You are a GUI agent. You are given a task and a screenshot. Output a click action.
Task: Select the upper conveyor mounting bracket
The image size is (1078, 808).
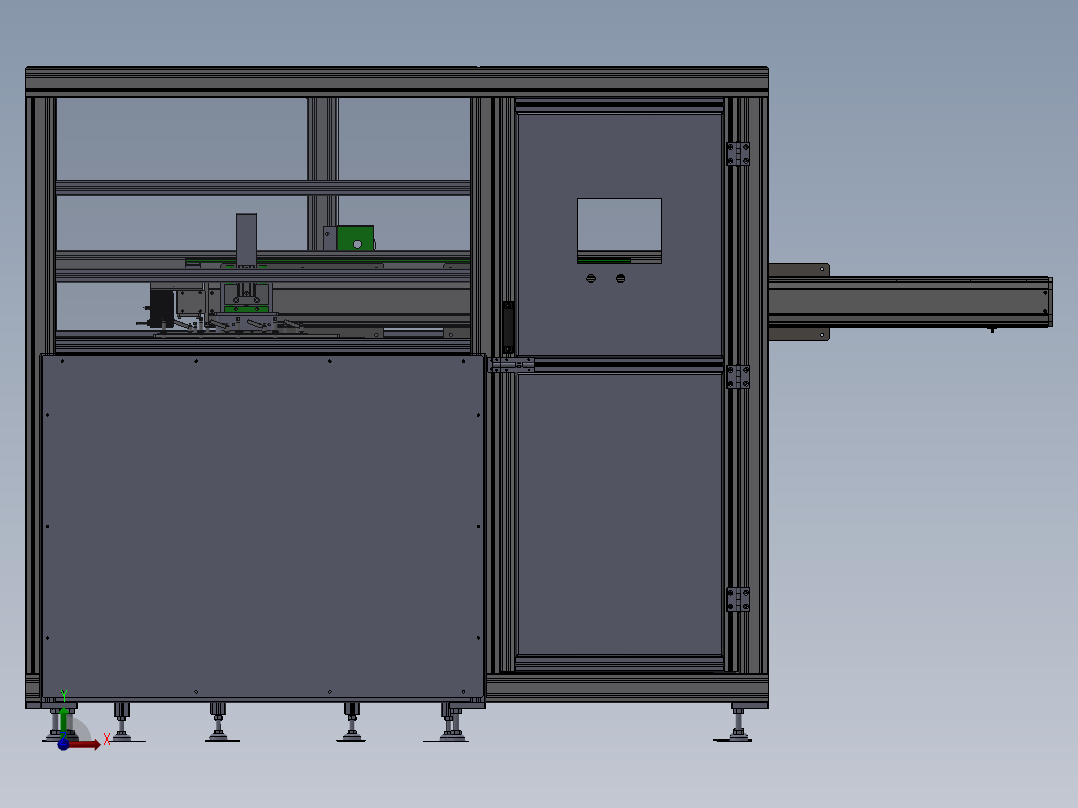click(799, 270)
